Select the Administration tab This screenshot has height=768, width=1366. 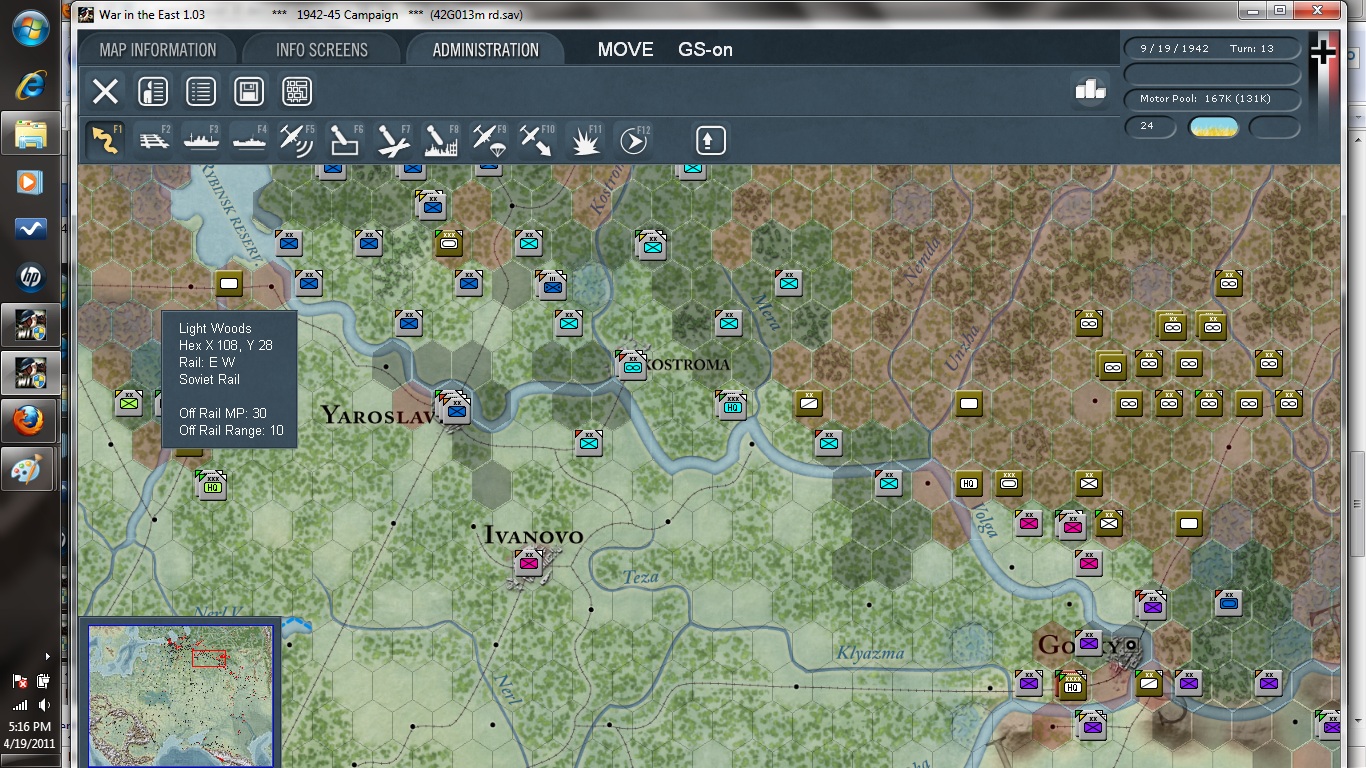[x=486, y=50]
